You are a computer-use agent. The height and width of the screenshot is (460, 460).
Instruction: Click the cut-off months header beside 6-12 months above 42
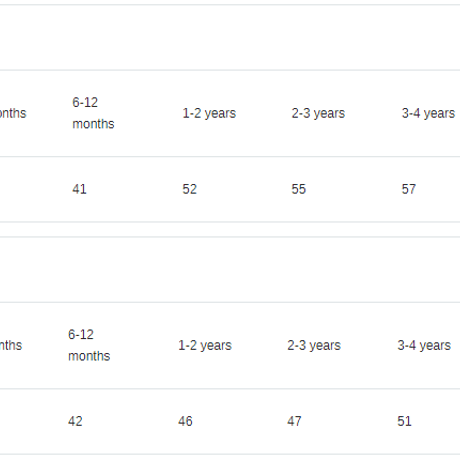11,346
